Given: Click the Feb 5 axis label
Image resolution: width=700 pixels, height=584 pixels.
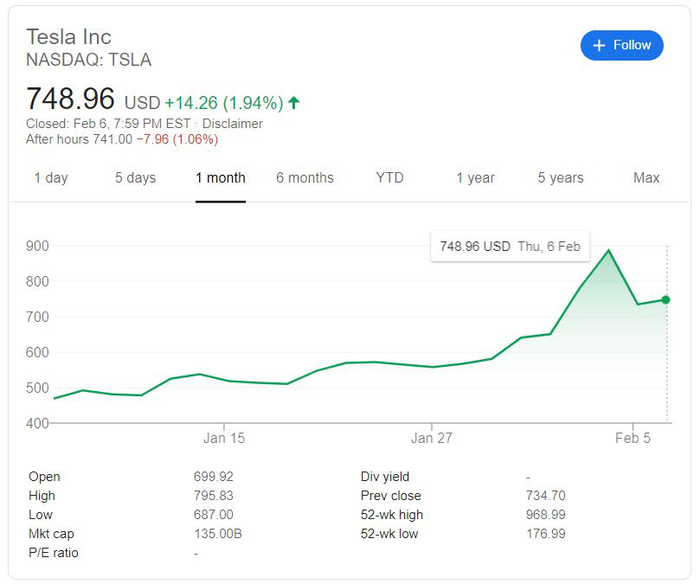Looking at the screenshot, I should [x=633, y=438].
